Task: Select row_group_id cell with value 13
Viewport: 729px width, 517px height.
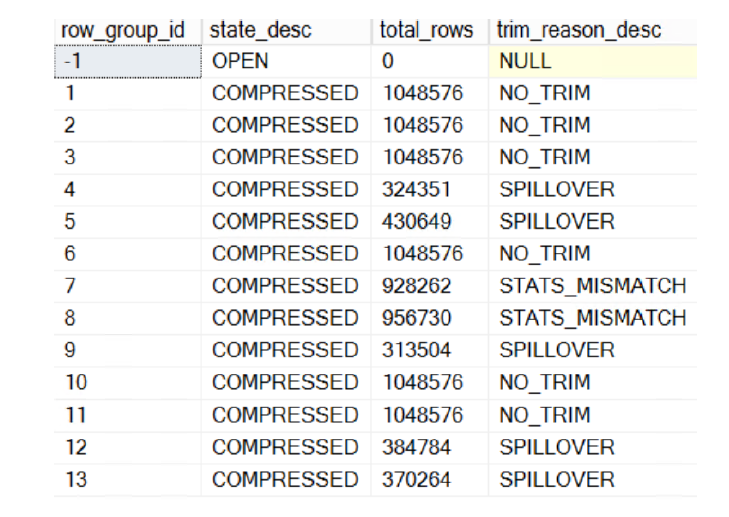Action: [x=128, y=480]
